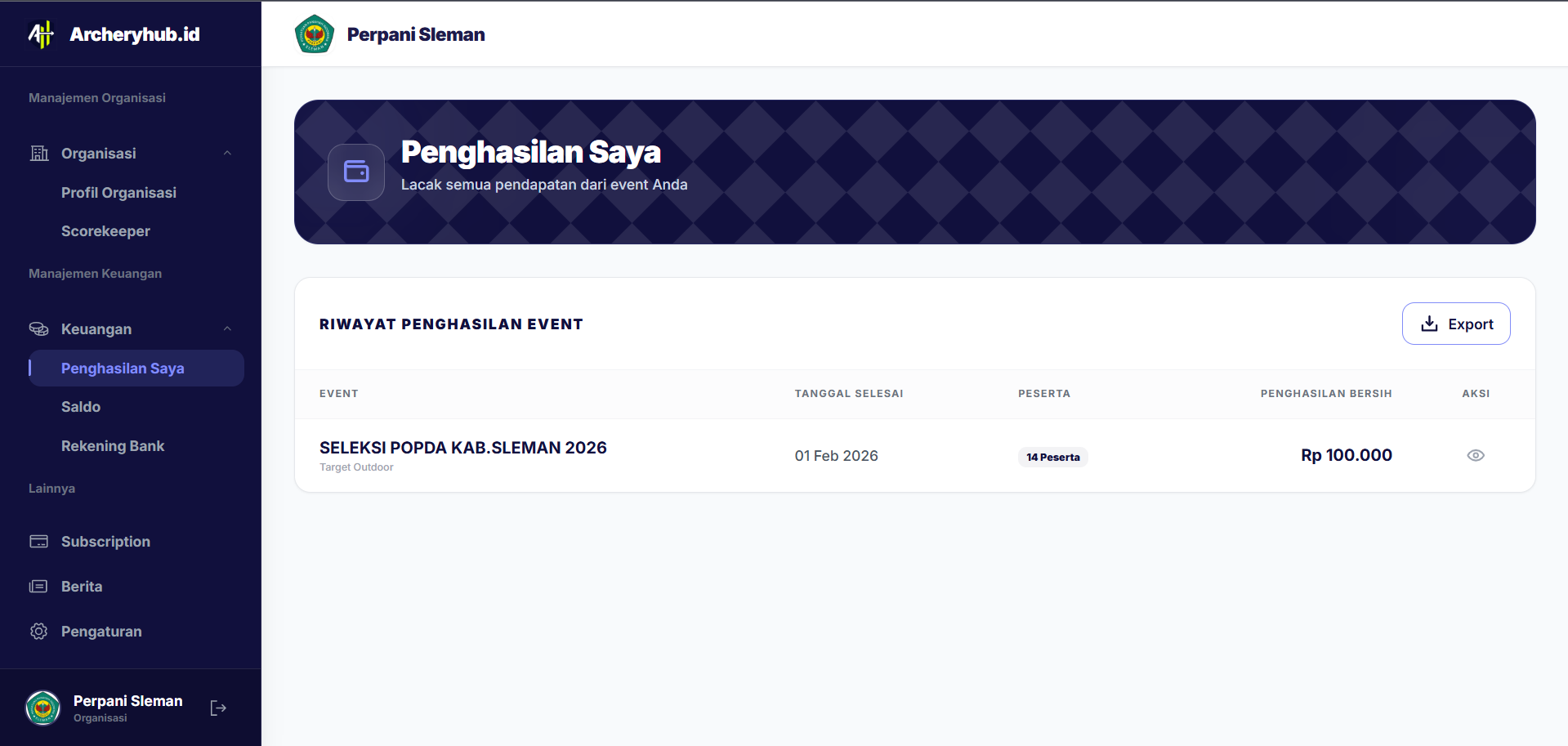Open SELEKSI POPDA KAB.SLEMAN 2026 event
1568x746 pixels.
coord(462,447)
